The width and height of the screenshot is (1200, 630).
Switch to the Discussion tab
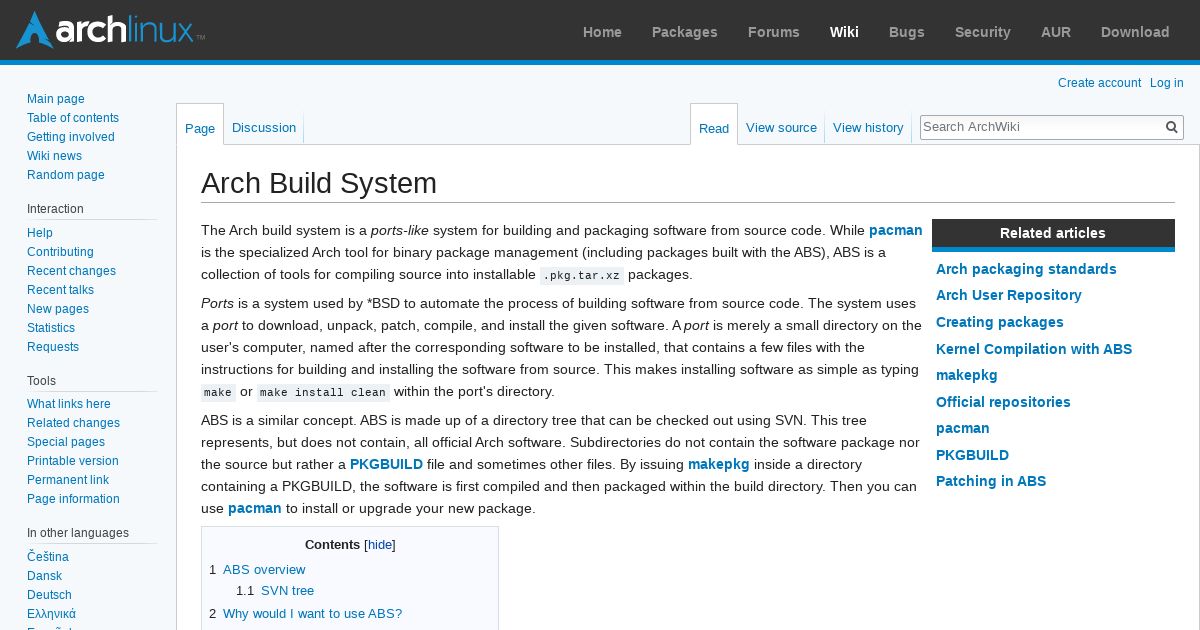[264, 128]
